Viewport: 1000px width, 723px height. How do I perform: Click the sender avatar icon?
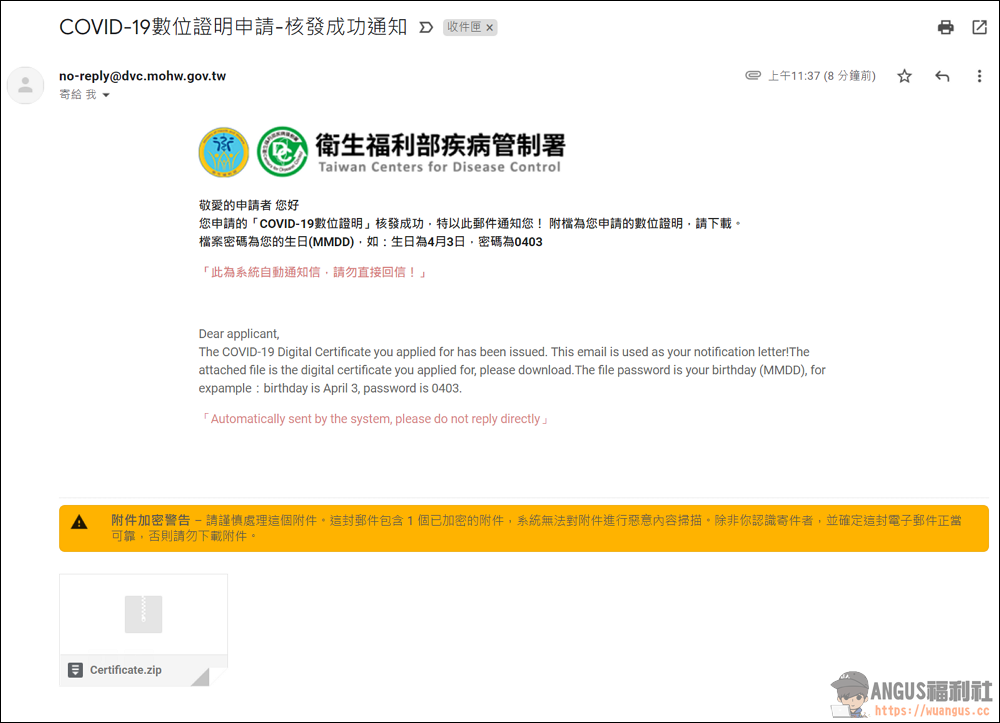tap(26, 85)
